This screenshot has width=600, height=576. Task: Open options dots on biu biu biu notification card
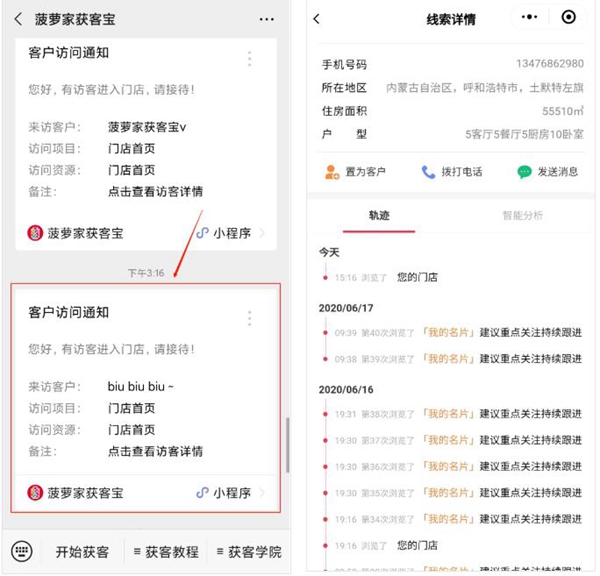249,318
